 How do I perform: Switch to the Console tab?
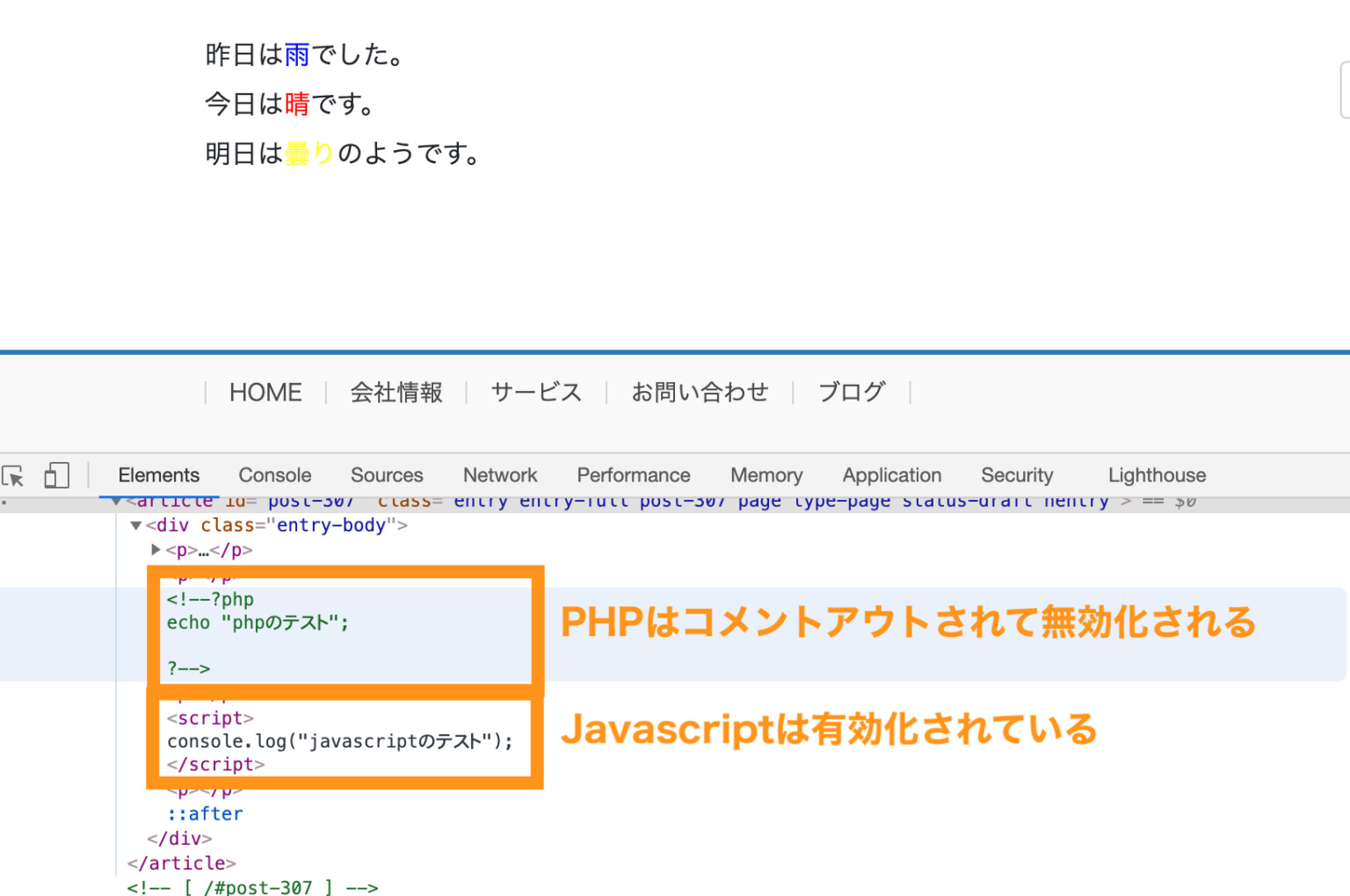coord(274,475)
